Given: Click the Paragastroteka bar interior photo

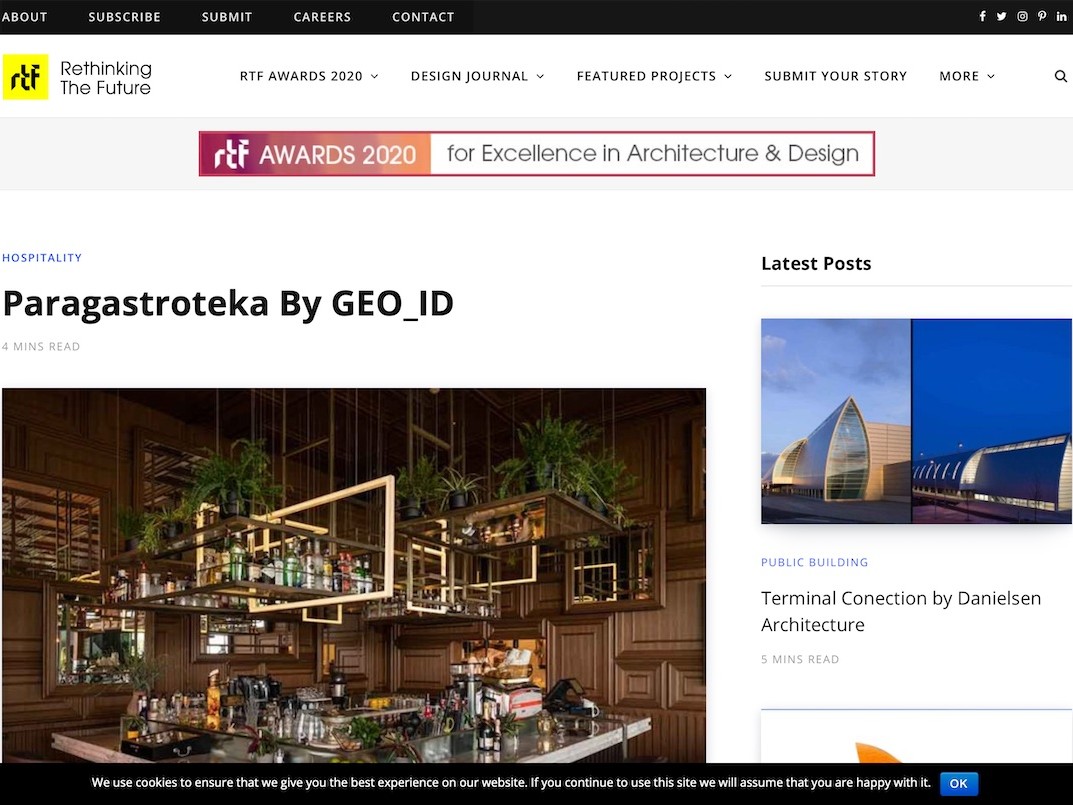Looking at the screenshot, I should tap(354, 575).
